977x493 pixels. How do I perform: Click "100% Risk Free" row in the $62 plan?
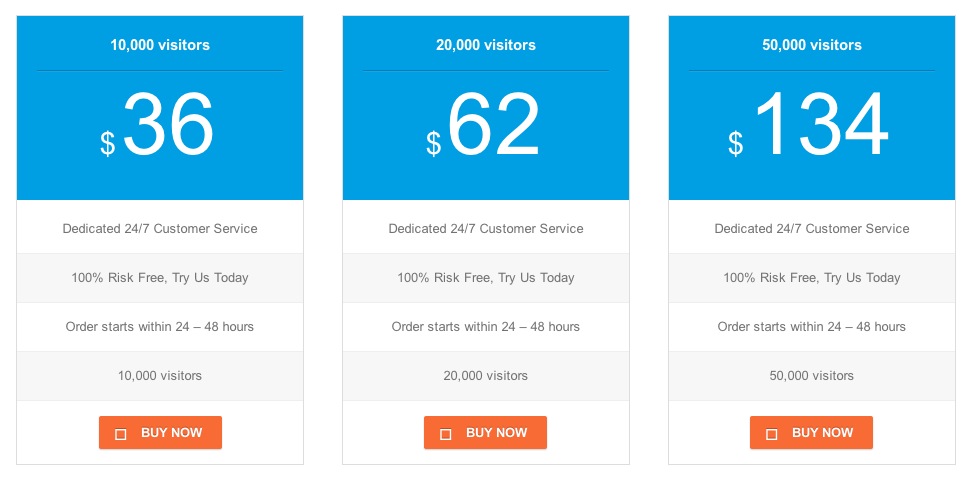click(486, 278)
